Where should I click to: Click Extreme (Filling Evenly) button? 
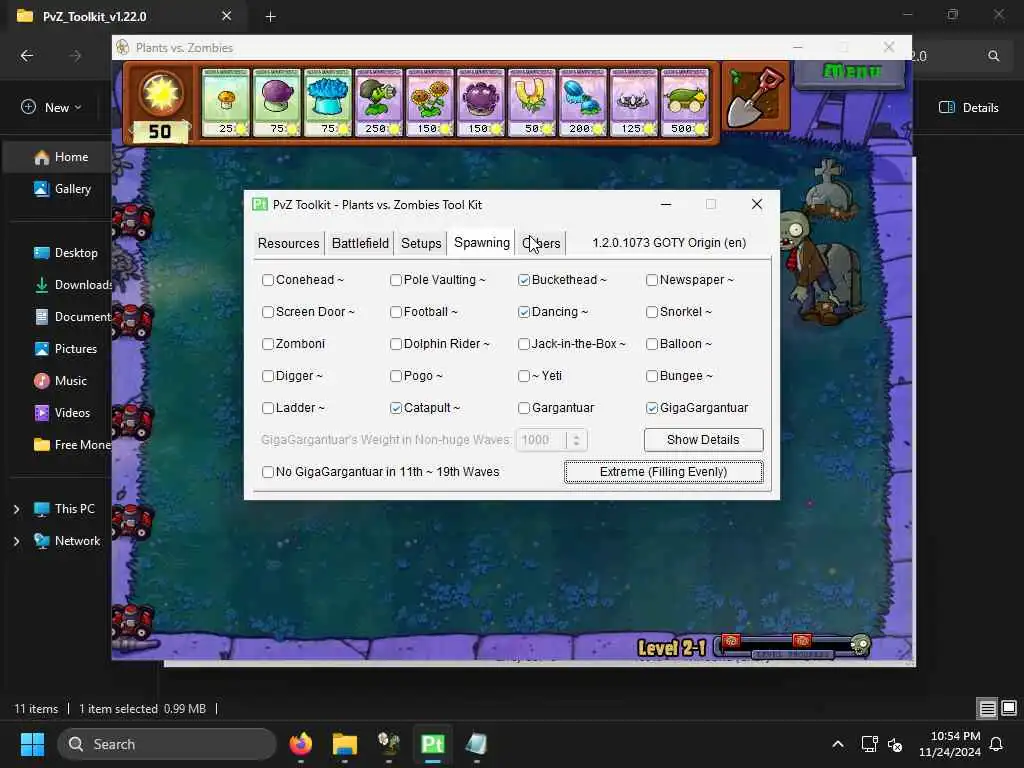pyautogui.click(x=664, y=472)
